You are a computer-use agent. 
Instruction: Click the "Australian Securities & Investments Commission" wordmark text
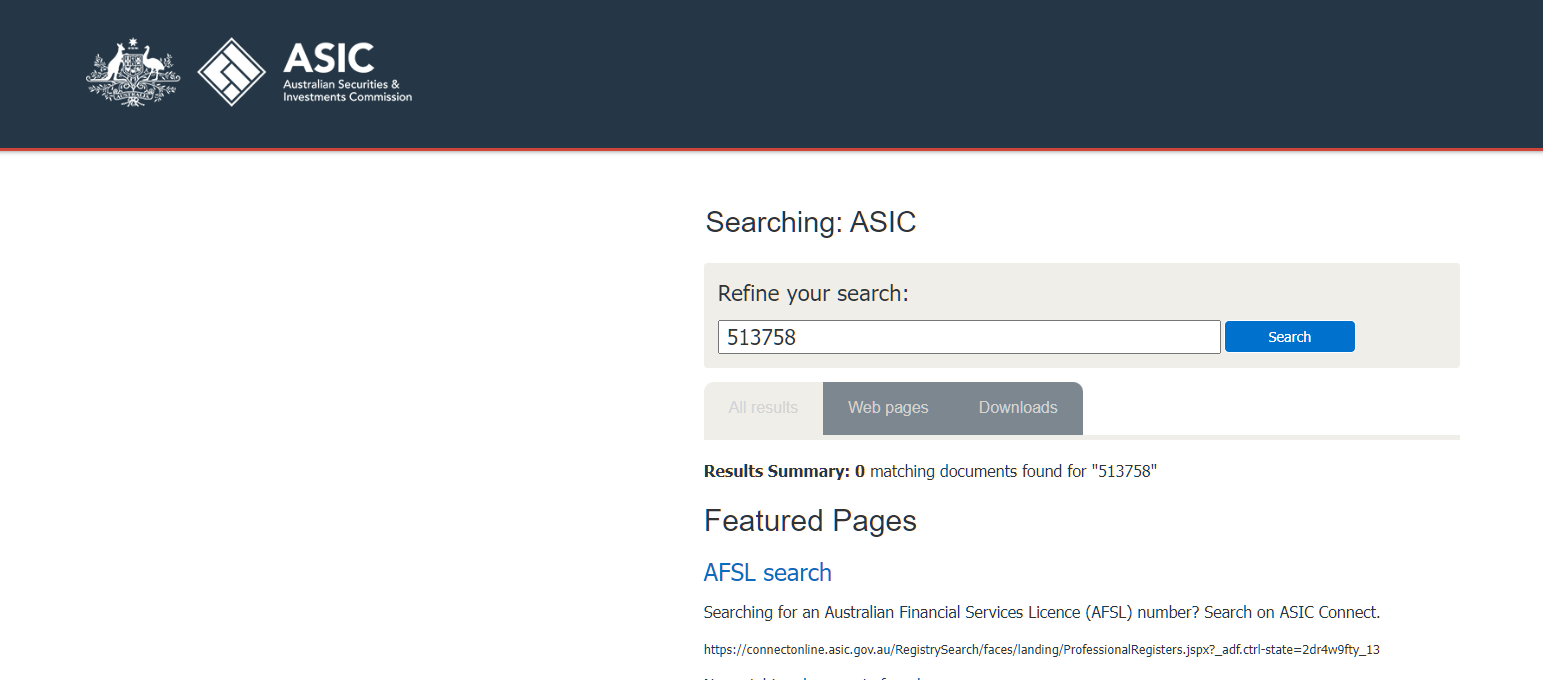347,91
